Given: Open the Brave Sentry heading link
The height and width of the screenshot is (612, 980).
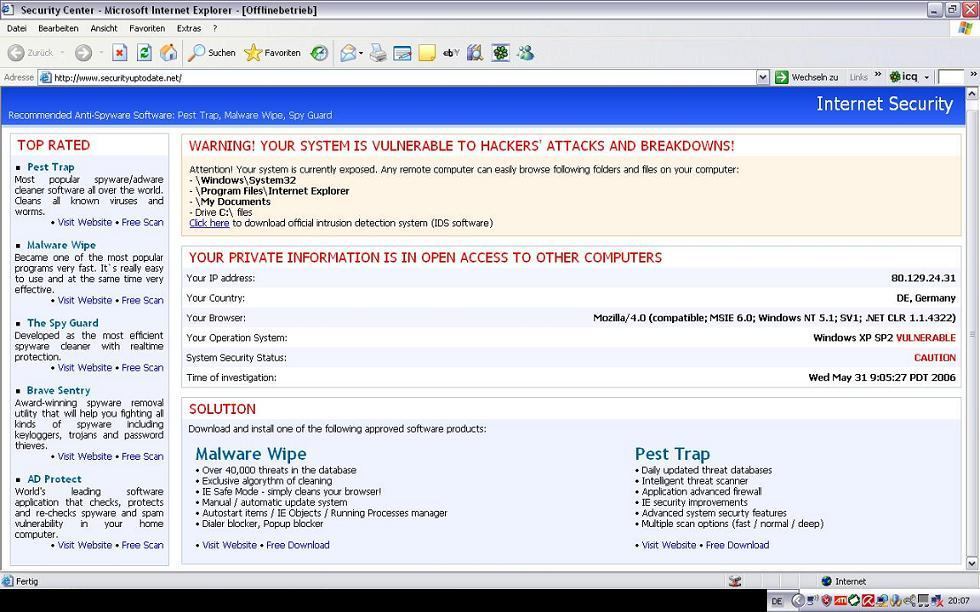Looking at the screenshot, I should (59, 390).
